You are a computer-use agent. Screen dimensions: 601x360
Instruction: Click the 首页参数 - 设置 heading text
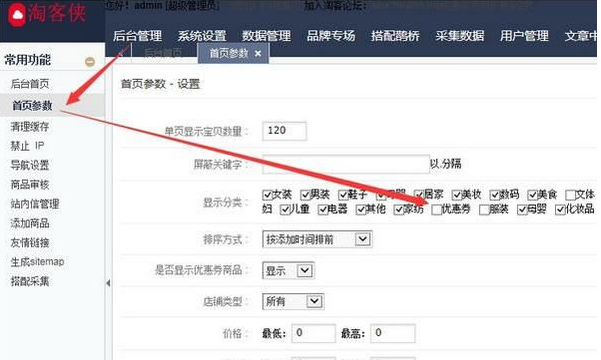point(160,84)
